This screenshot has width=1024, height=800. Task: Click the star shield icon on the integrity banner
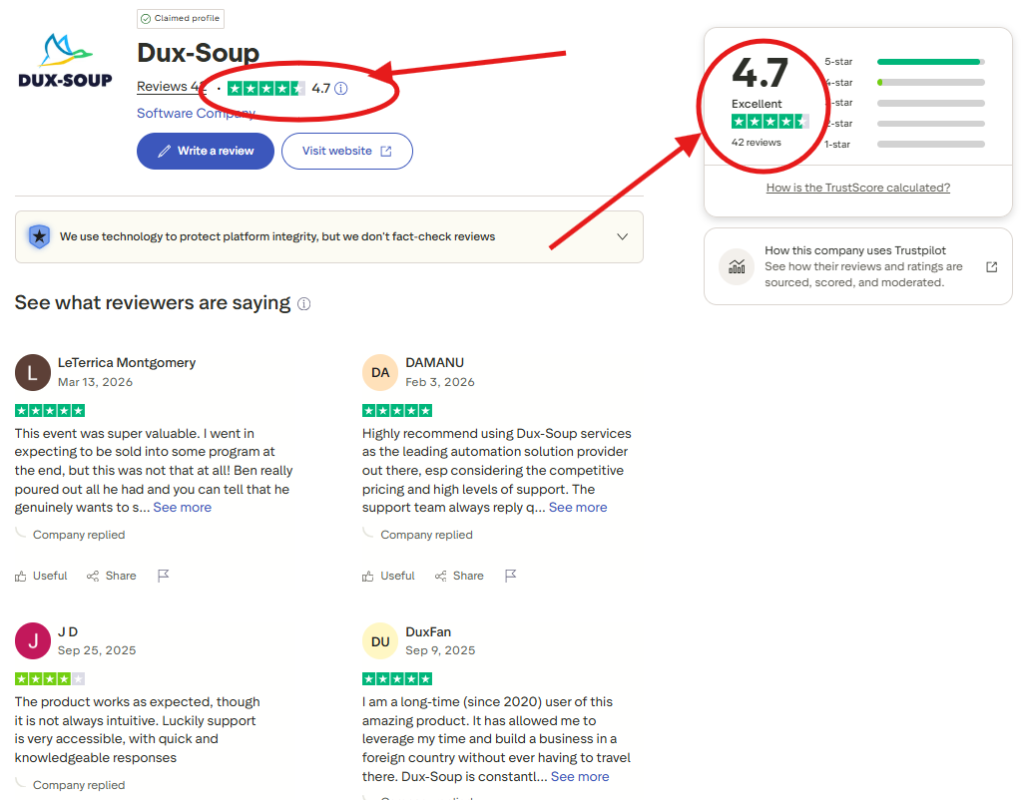pyautogui.click(x=37, y=237)
